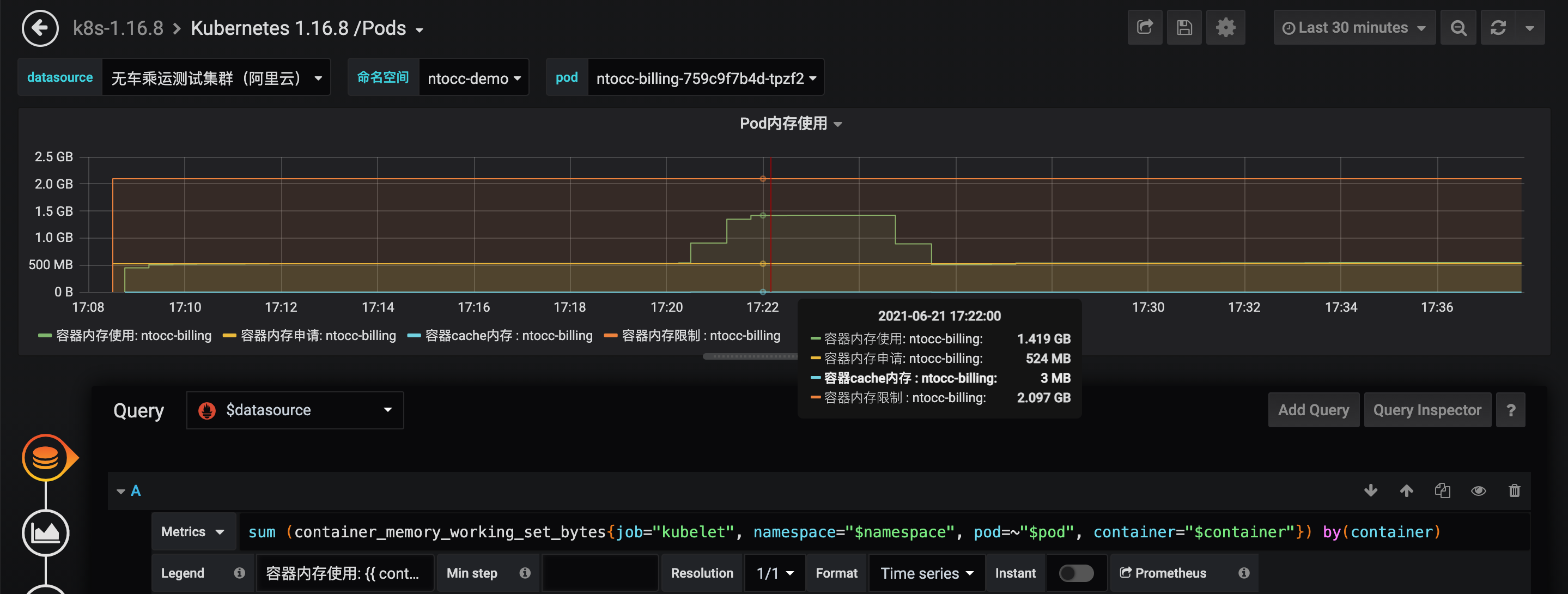The height and width of the screenshot is (594, 1568).
Task: Open the dashboard settings gear
Action: click(x=1225, y=27)
